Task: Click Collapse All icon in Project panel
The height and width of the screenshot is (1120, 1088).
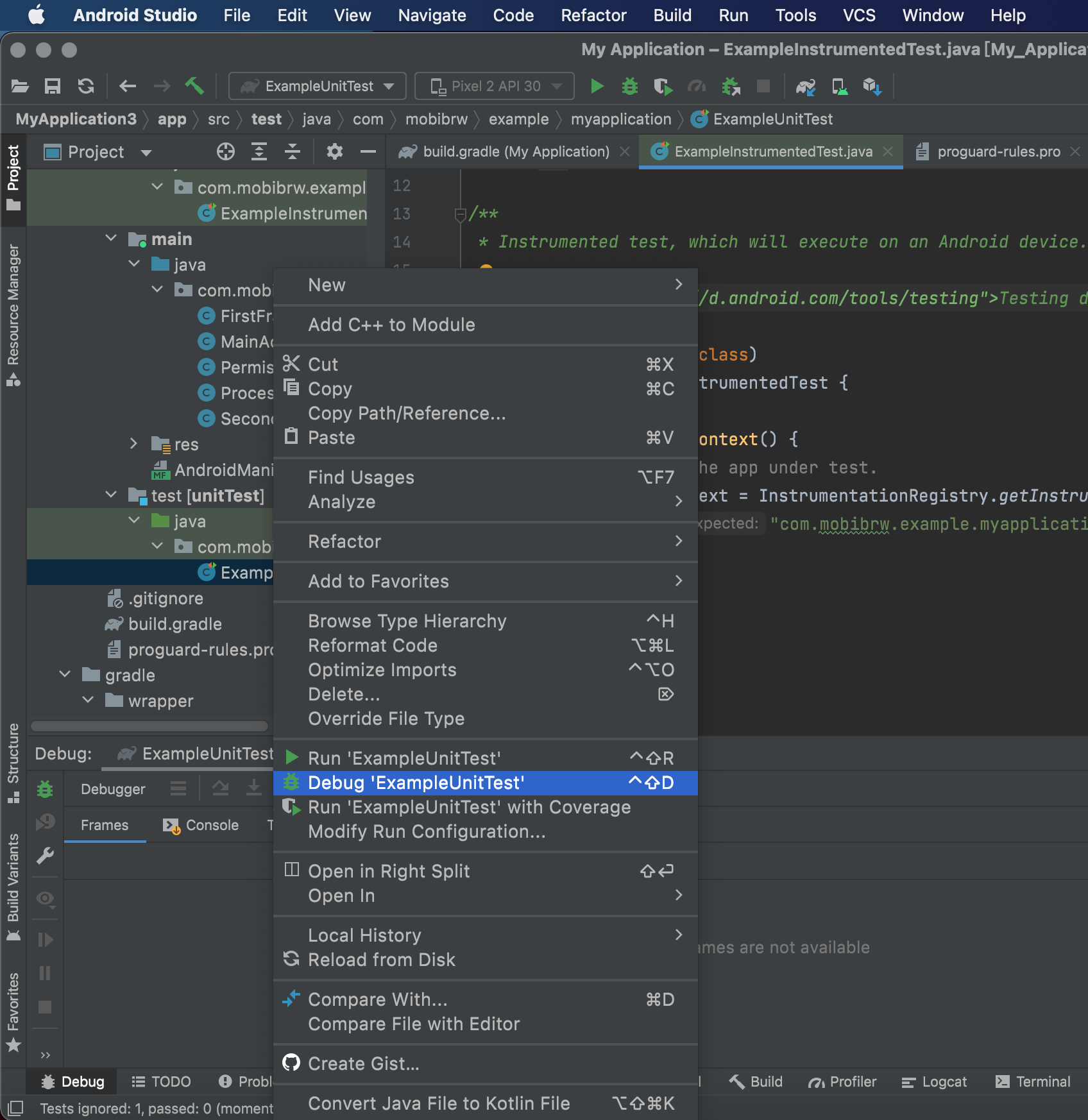Action: (293, 151)
